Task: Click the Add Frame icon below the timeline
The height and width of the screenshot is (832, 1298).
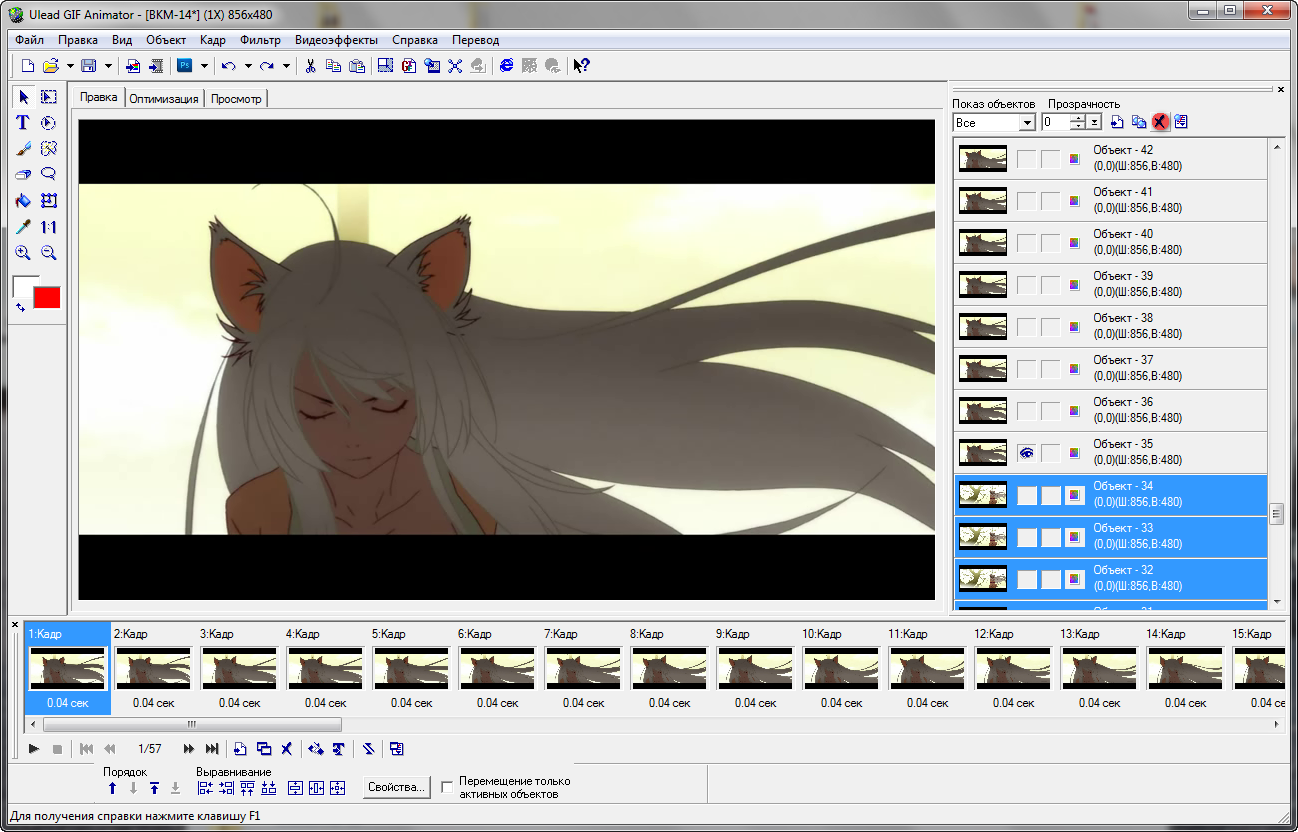Action: pos(240,748)
